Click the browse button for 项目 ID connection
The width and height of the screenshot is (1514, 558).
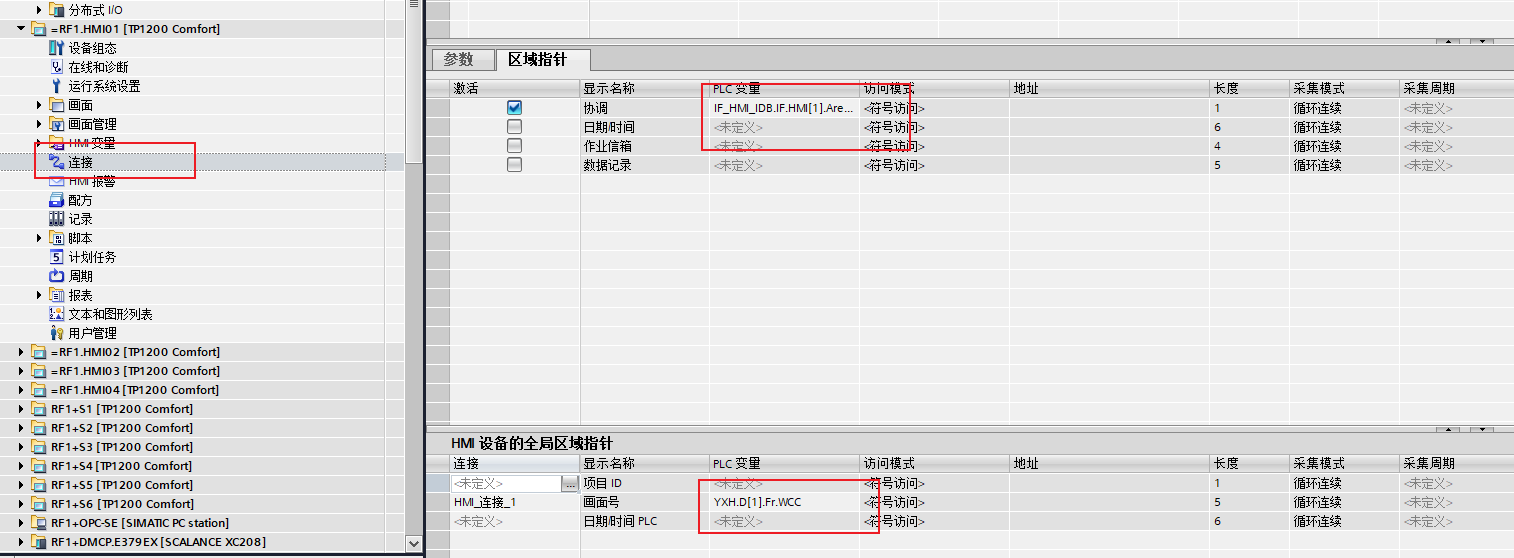[x=570, y=484]
